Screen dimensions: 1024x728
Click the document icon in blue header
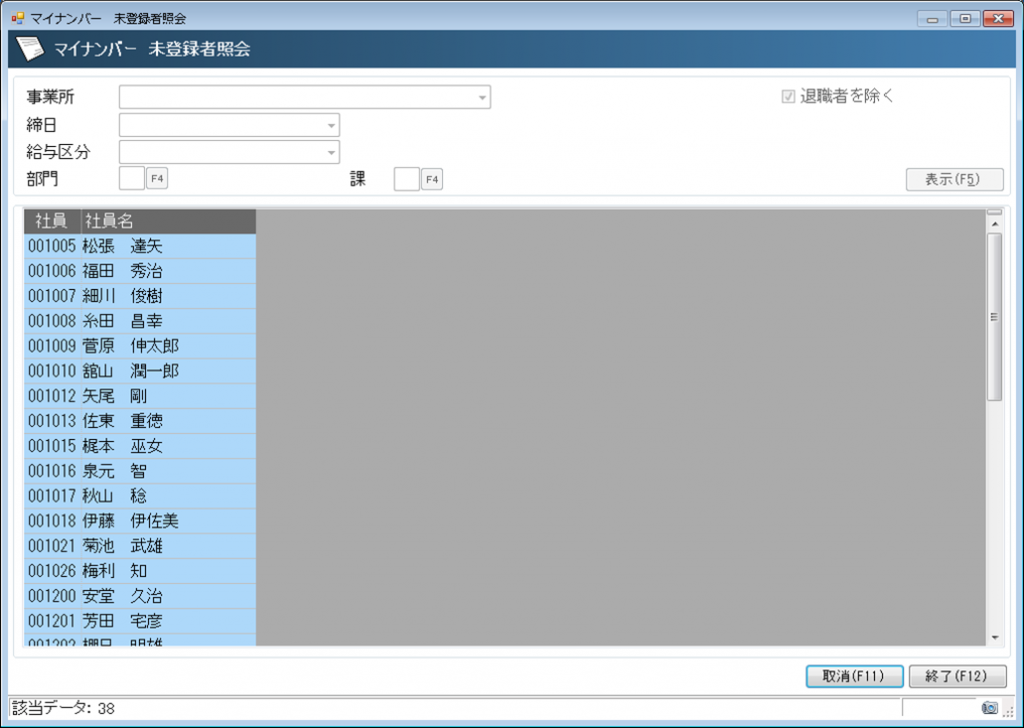pyautogui.click(x=31, y=49)
